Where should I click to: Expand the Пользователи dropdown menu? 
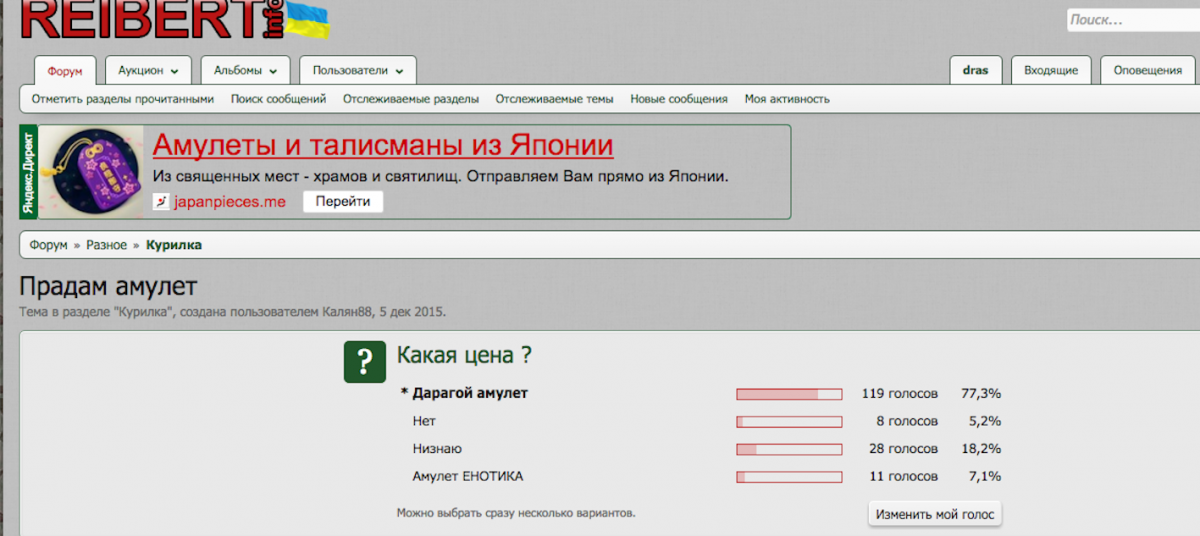358,71
